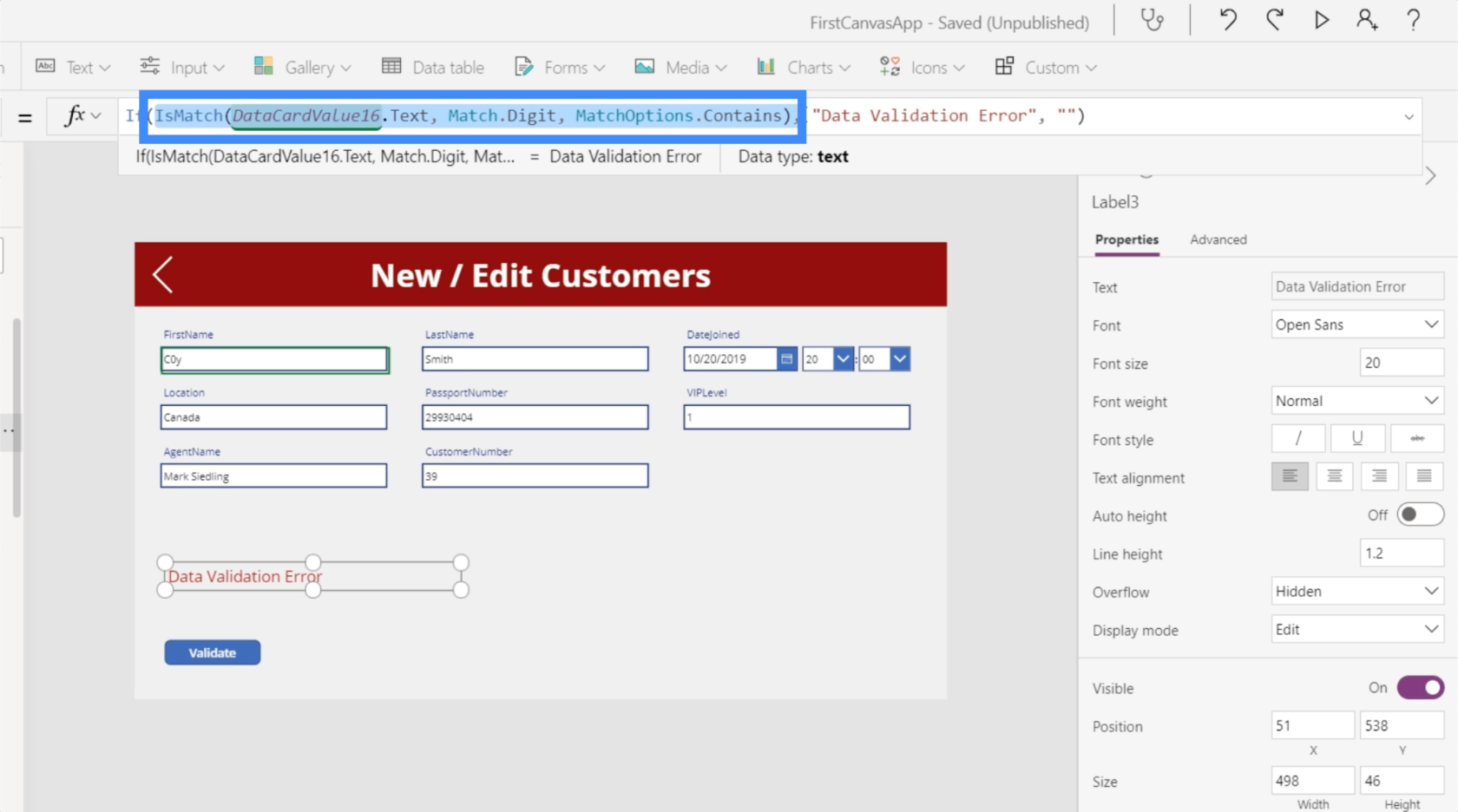Align text center
The width and height of the screenshot is (1458, 812).
click(1335, 476)
